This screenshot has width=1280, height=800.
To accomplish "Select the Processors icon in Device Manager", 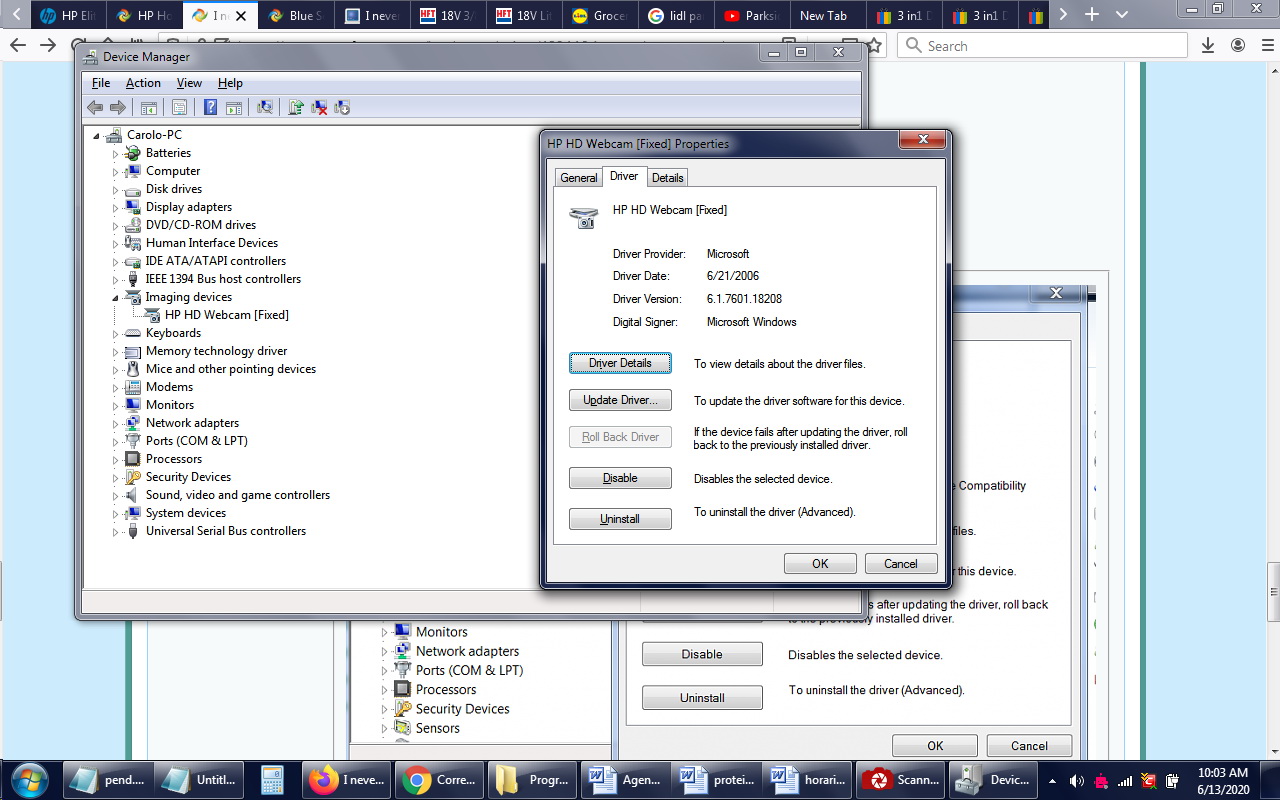I will click(x=132, y=459).
